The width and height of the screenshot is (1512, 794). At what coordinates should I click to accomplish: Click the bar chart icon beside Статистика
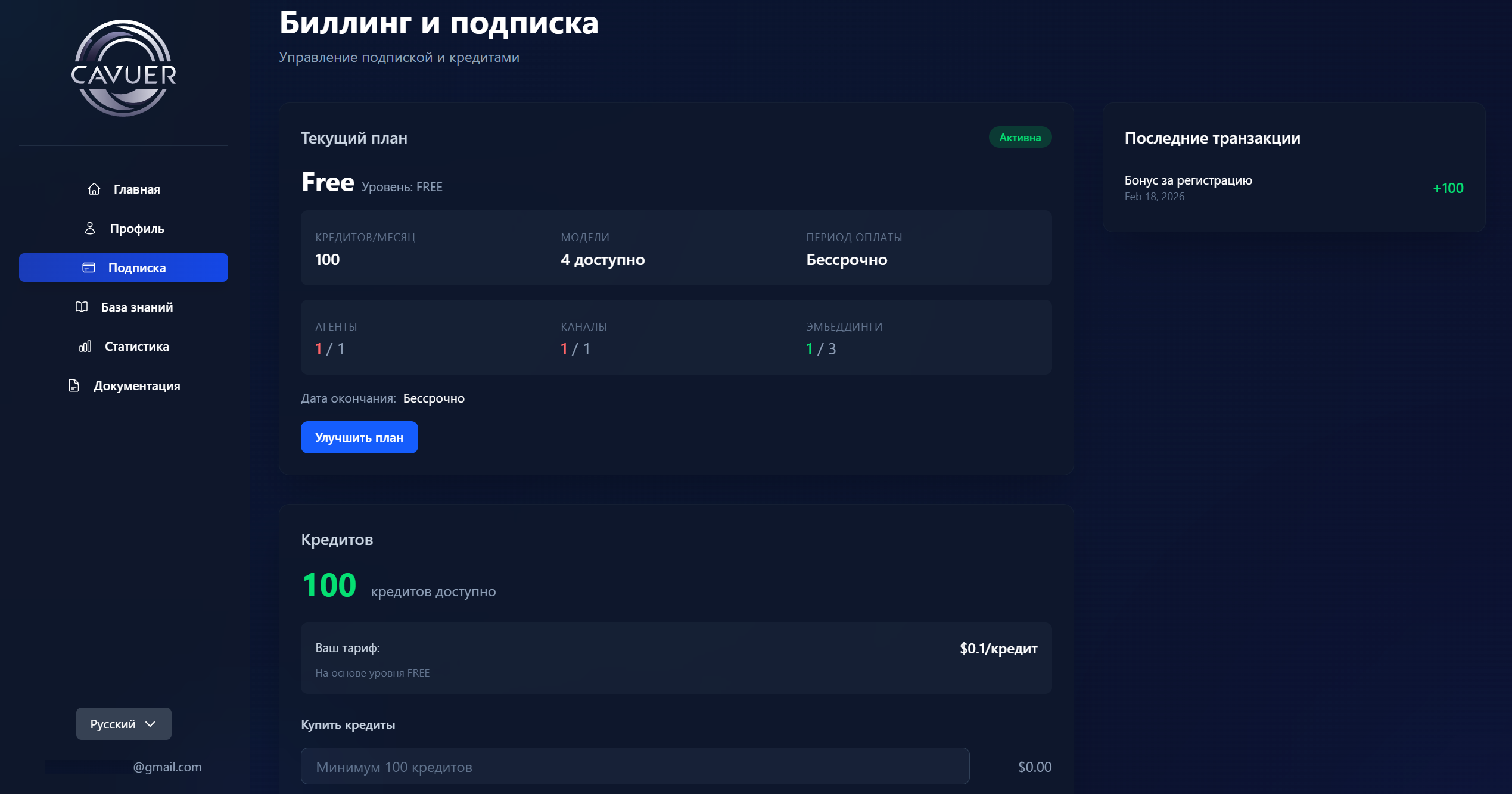(x=85, y=346)
